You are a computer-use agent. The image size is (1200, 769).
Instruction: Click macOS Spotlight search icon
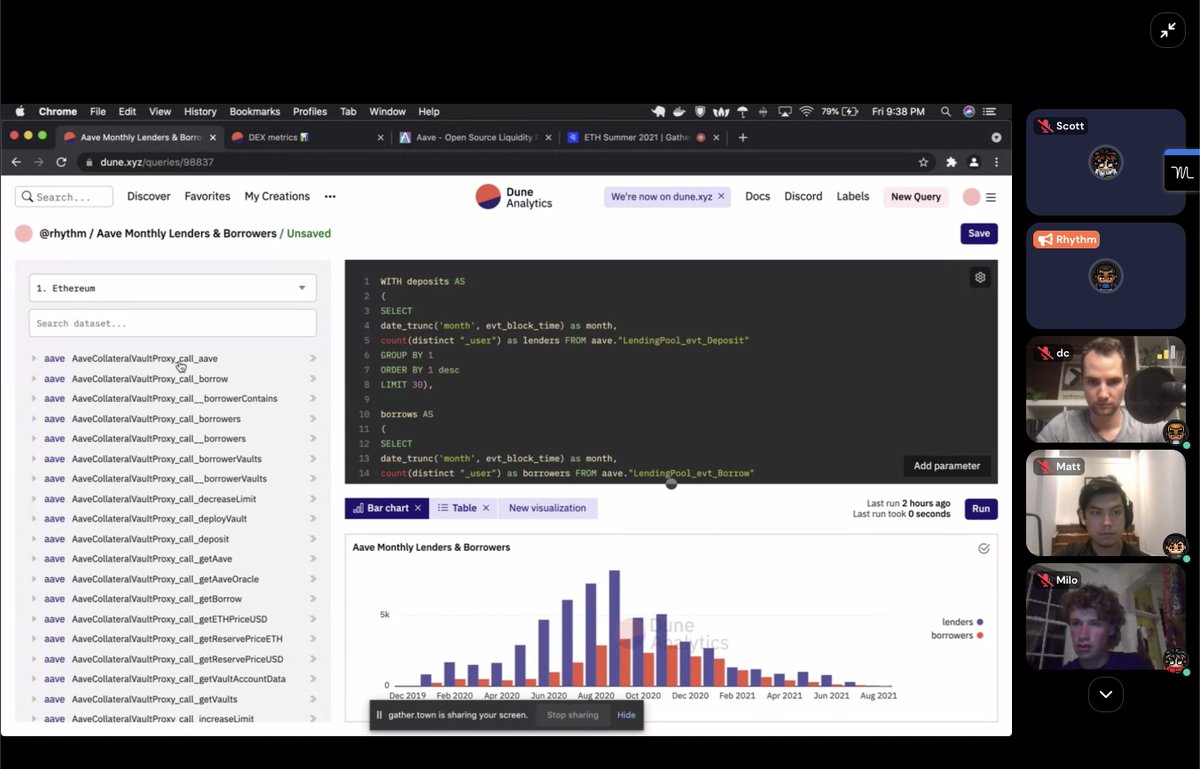pos(945,112)
